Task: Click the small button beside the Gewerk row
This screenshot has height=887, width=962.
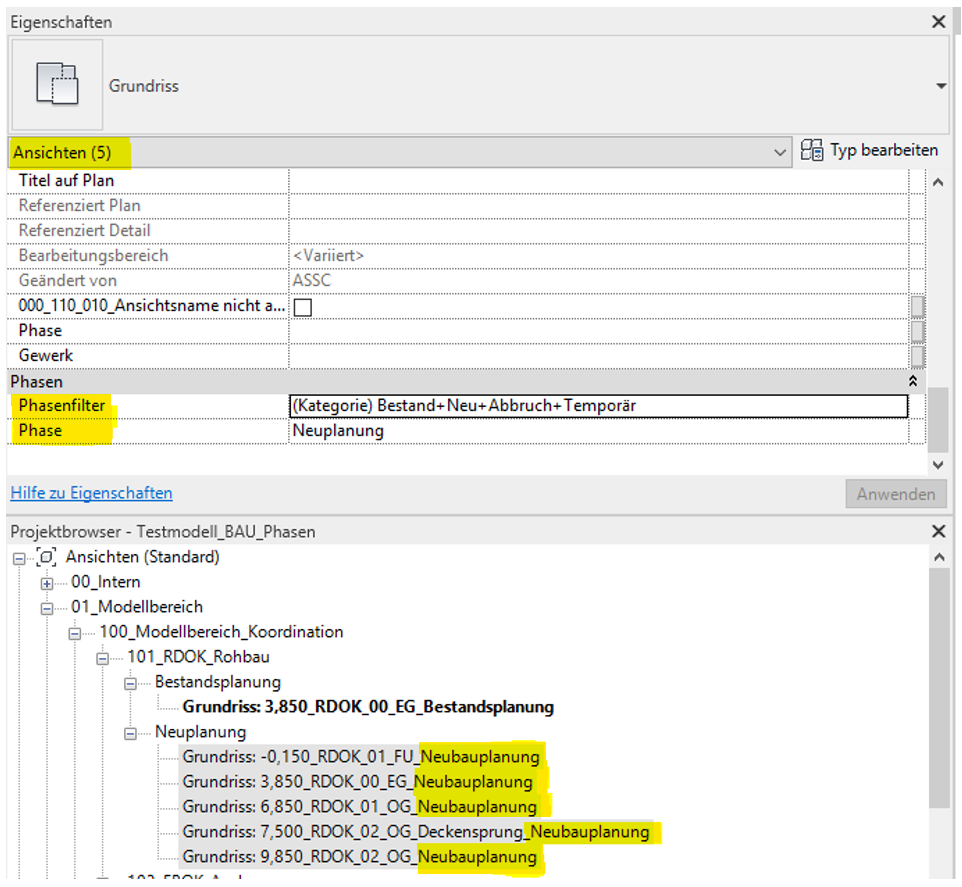Action: (916, 355)
